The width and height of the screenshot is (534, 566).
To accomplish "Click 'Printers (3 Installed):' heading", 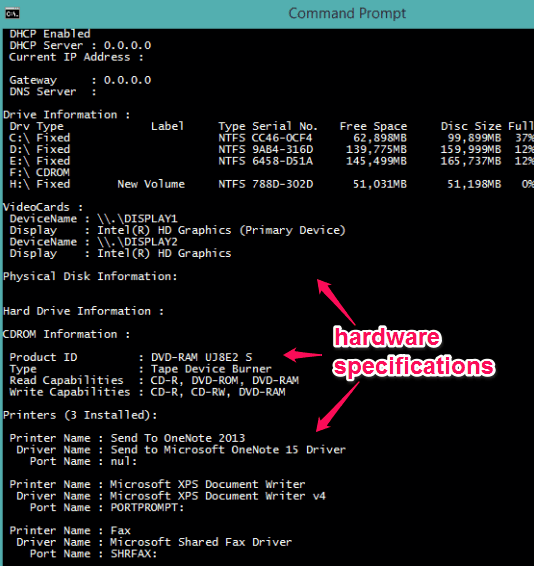I will [80, 415].
